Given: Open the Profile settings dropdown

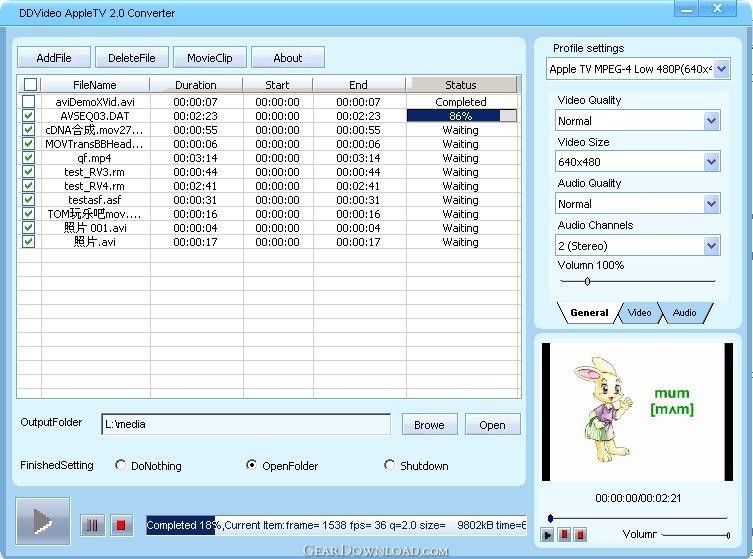Looking at the screenshot, I should [722, 69].
